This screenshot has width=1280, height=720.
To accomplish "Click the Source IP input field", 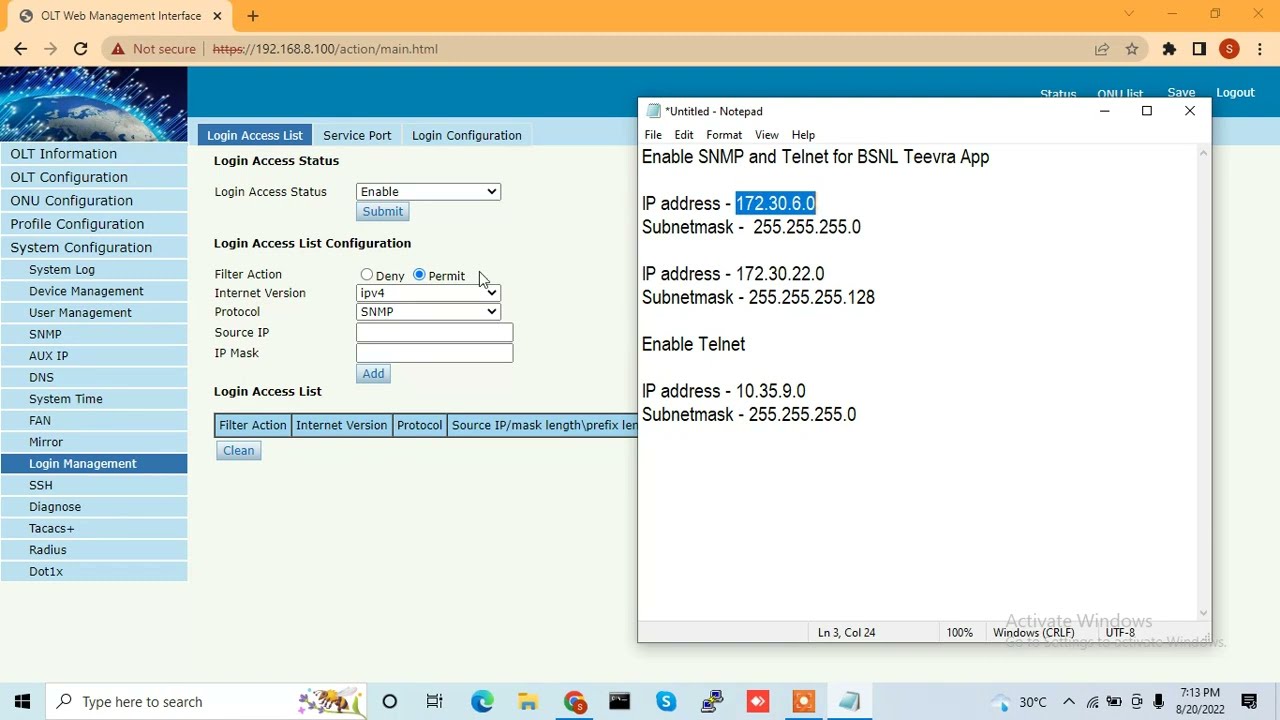I will coord(434,333).
